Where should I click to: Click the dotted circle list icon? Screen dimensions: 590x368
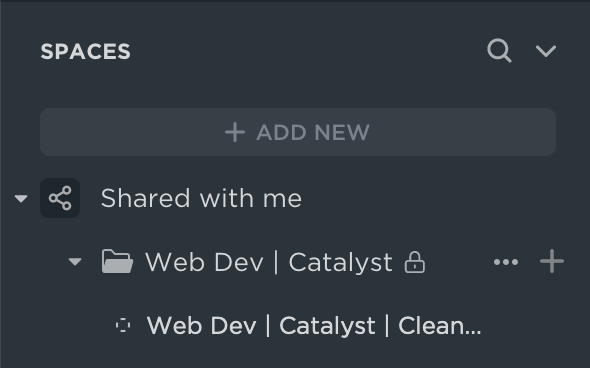123,325
